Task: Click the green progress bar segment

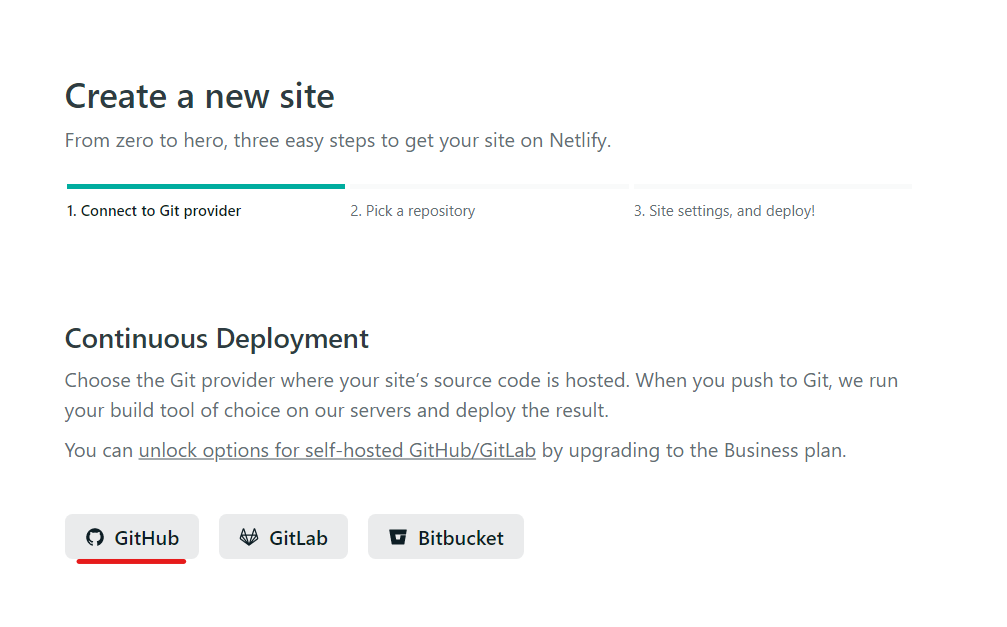Action: click(x=206, y=186)
